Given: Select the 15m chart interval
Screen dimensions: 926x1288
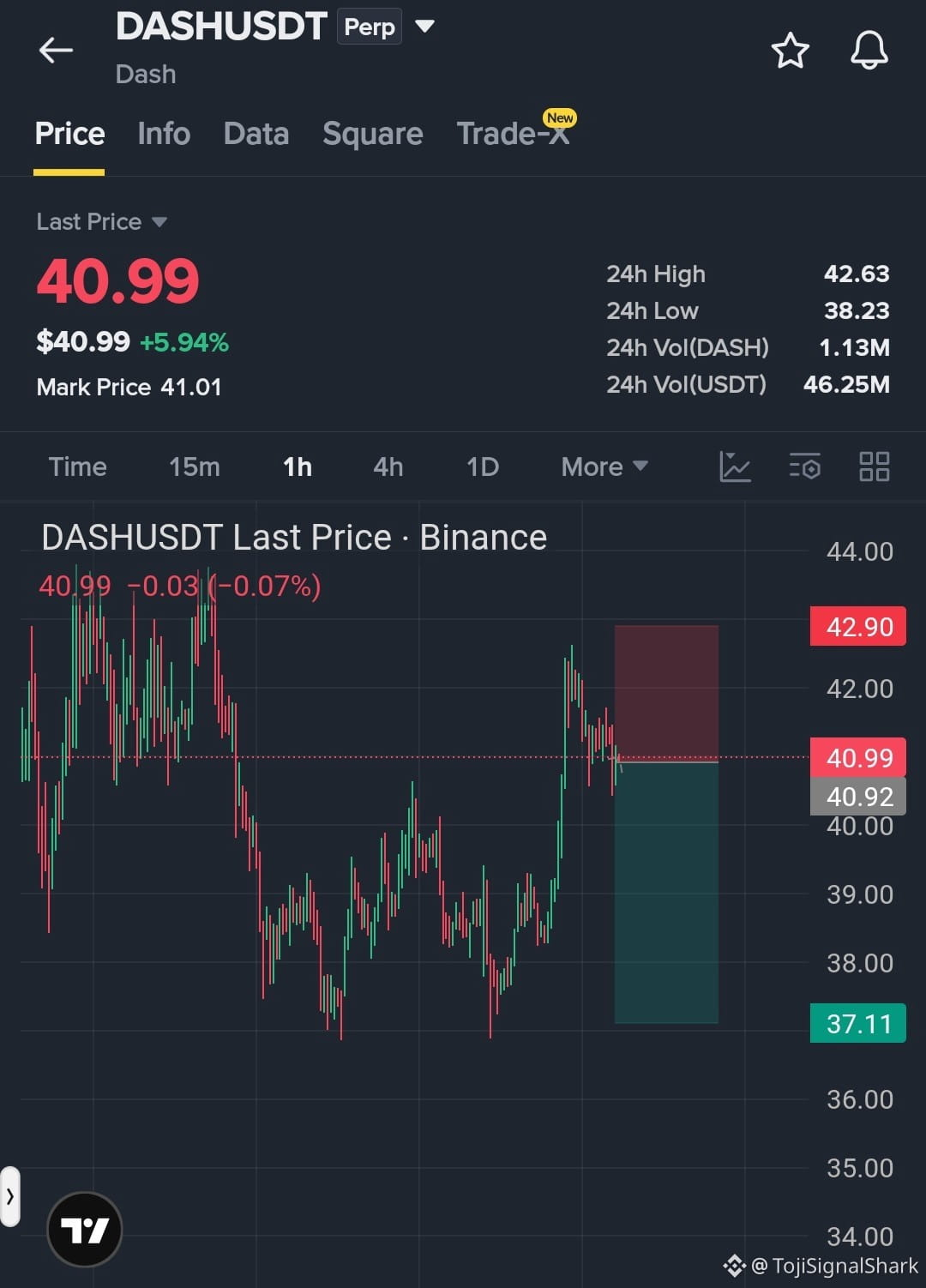Looking at the screenshot, I should (x=194, y=466).
